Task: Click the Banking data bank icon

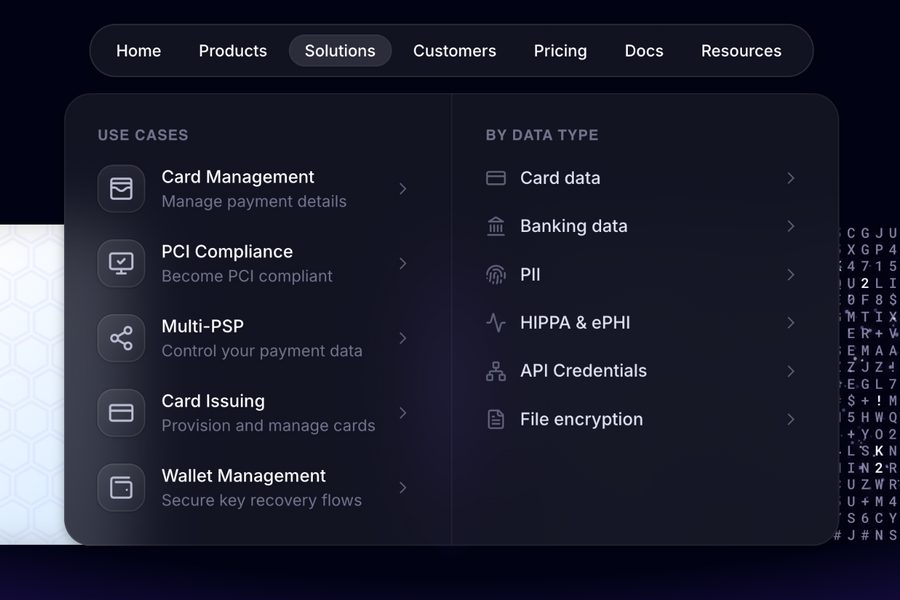Action: coord(495,226)
